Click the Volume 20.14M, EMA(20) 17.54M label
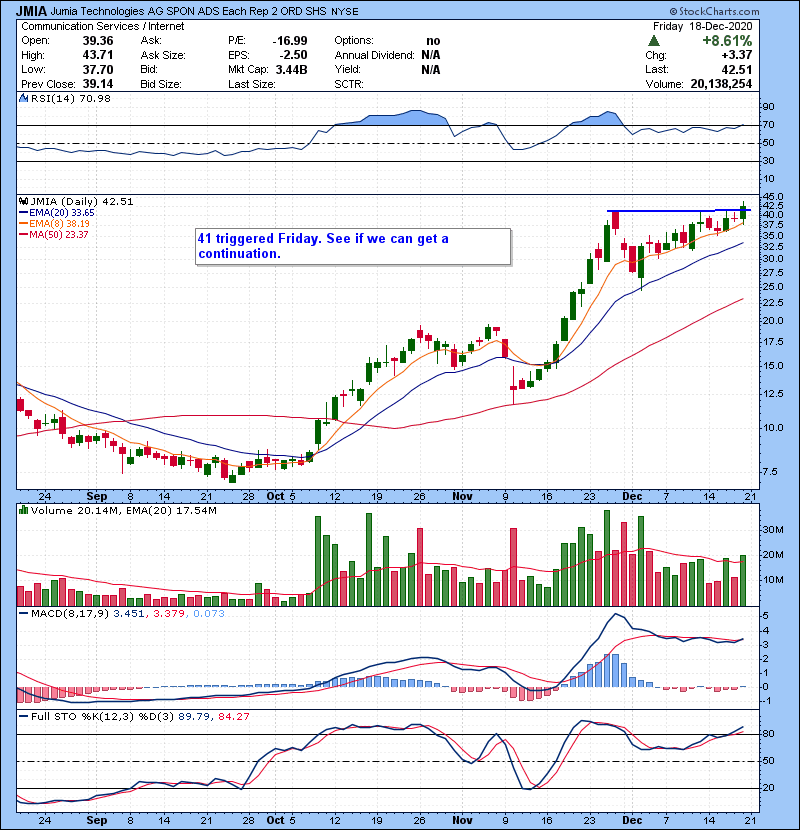Viewport: 800px width, 830px height. tap(124, 511)
